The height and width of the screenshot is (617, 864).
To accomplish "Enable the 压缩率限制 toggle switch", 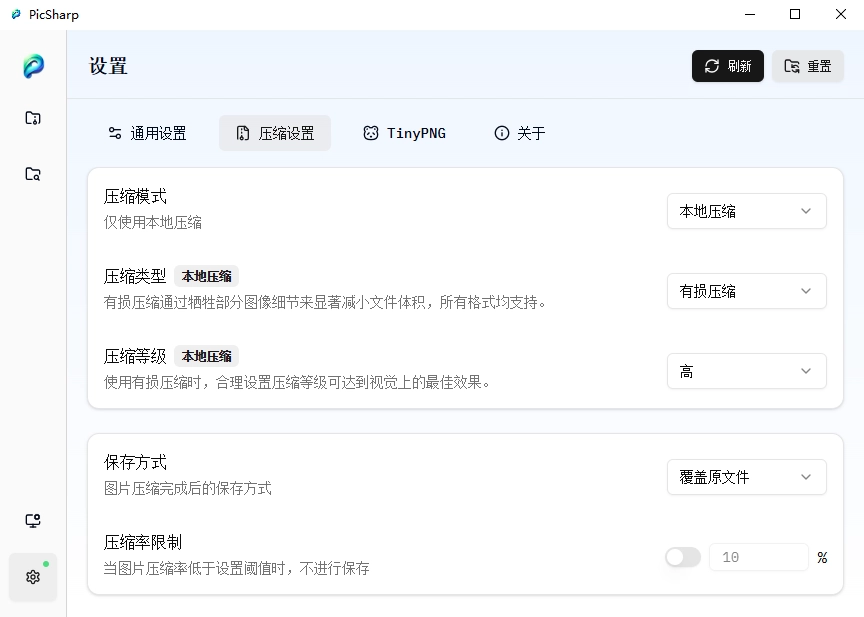I will tap(682, 556).
